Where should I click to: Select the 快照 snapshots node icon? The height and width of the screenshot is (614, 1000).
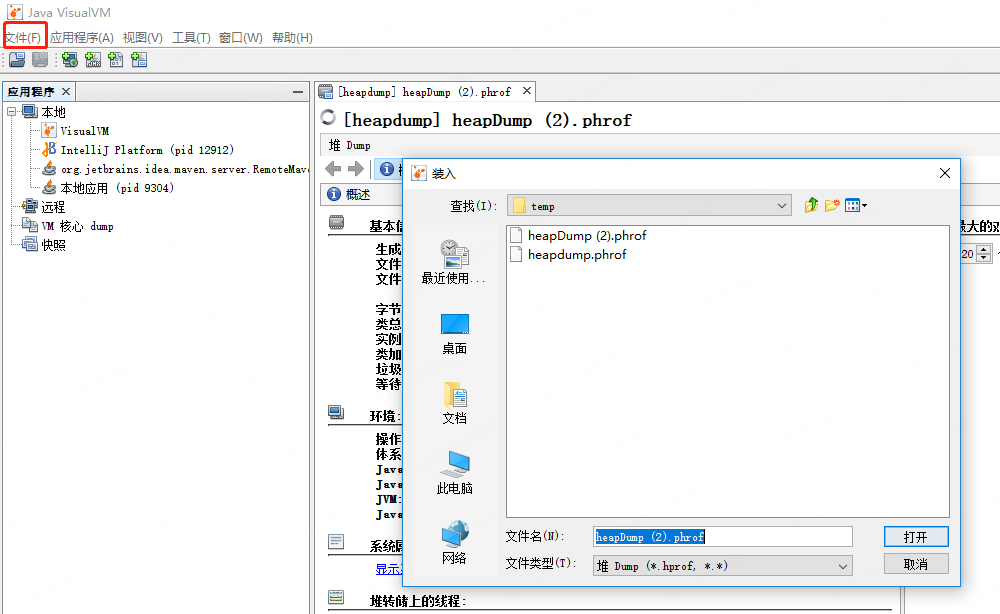point(30,244)
